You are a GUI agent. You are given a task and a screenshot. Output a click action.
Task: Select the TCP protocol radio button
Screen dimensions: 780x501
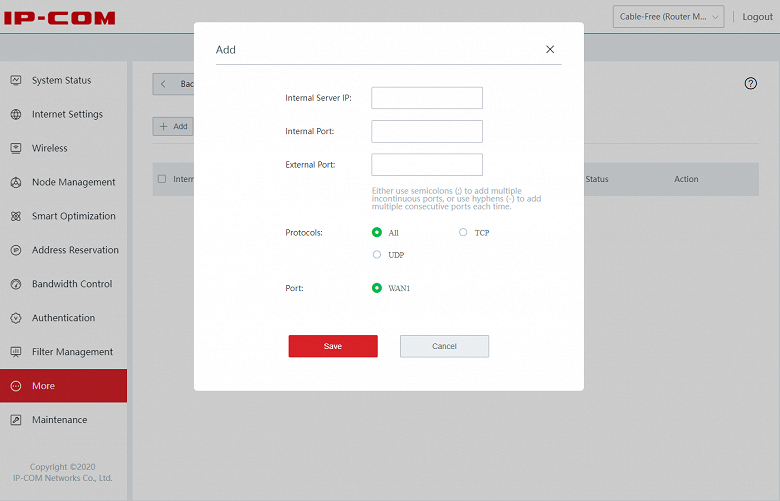pos(463,232)
